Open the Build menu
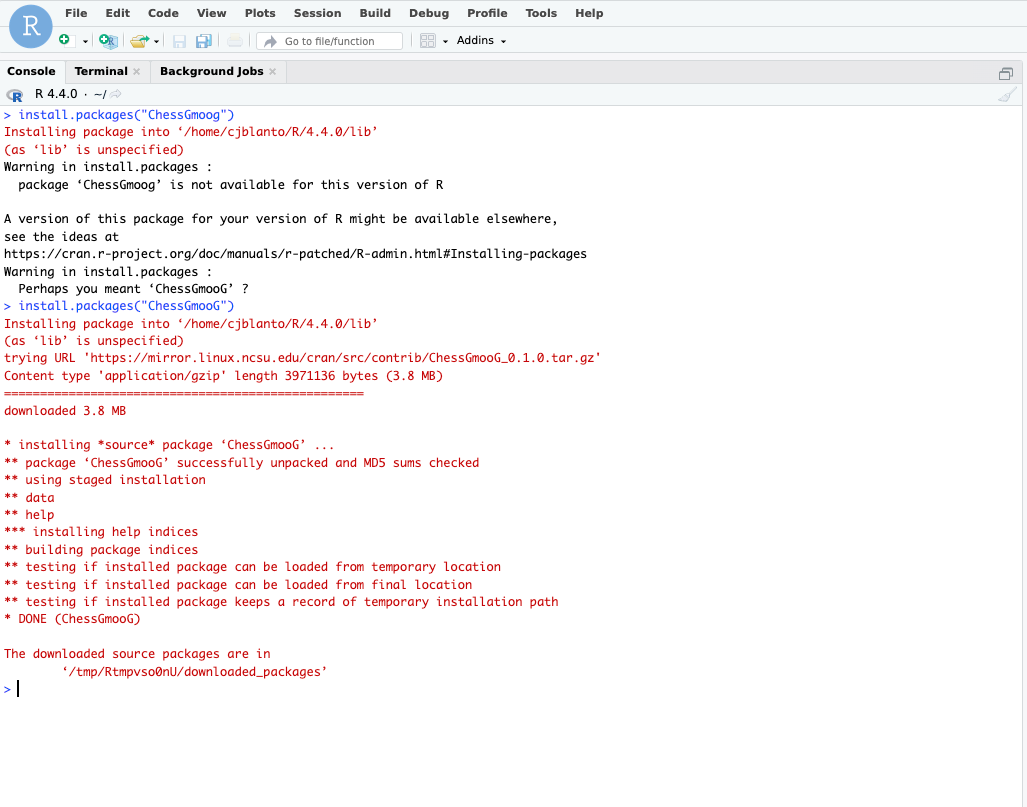 [x=375, y=13]
